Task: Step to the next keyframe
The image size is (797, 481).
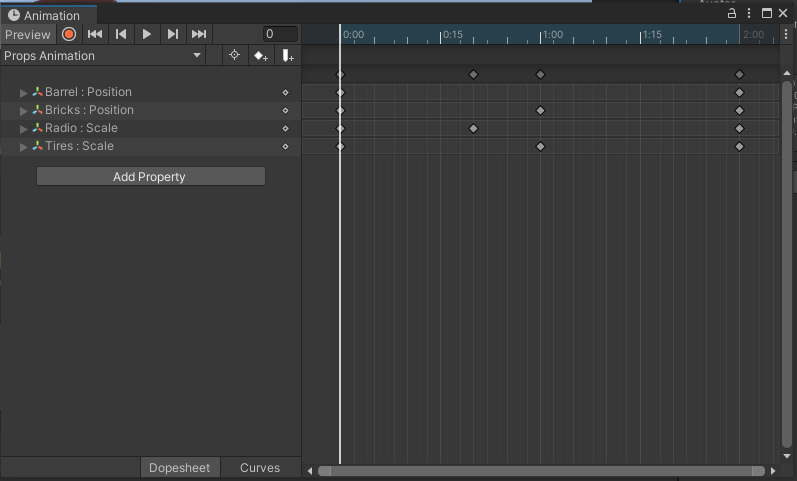Action: pos(173,34)
